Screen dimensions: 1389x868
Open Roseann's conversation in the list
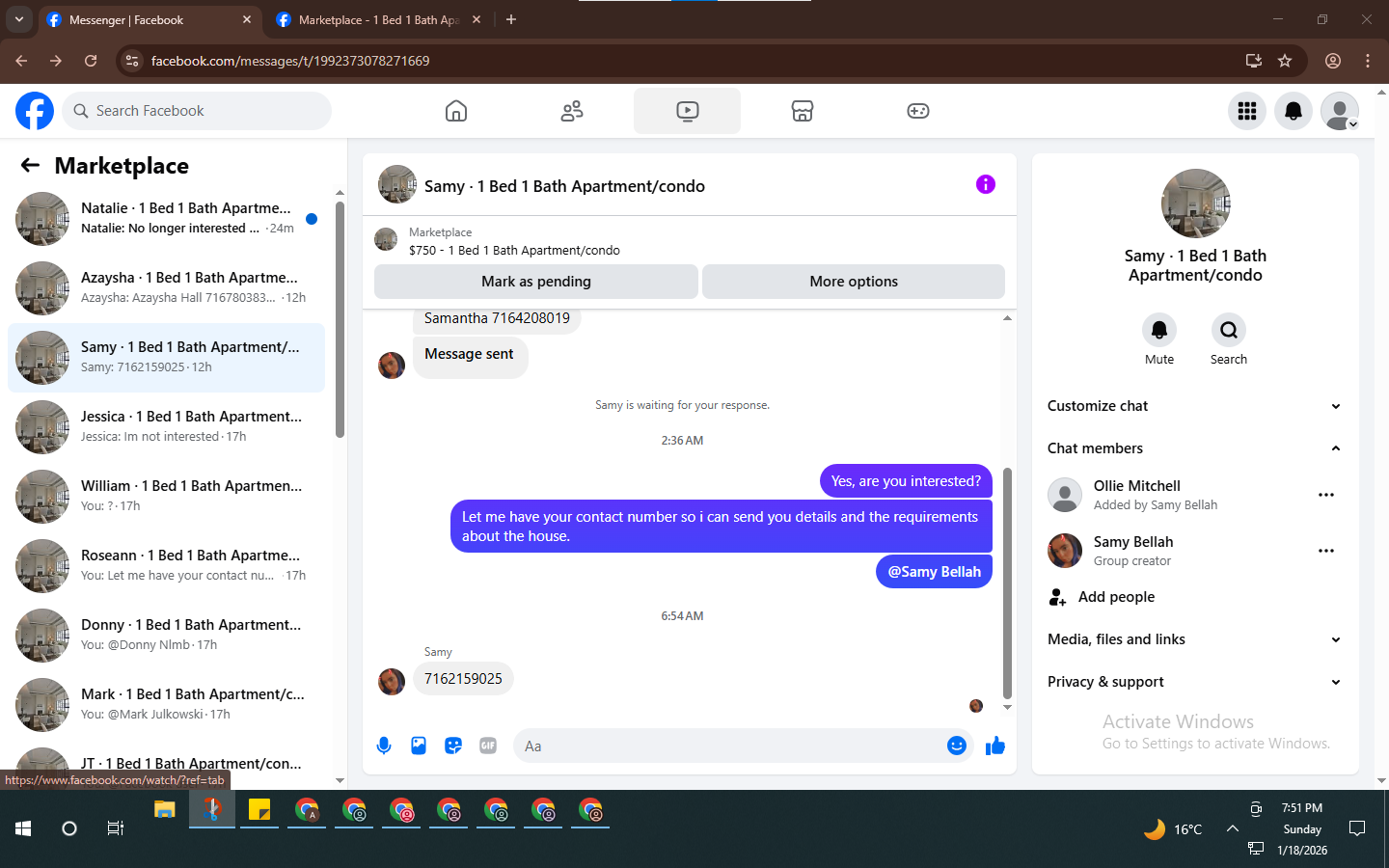[166, 565]
